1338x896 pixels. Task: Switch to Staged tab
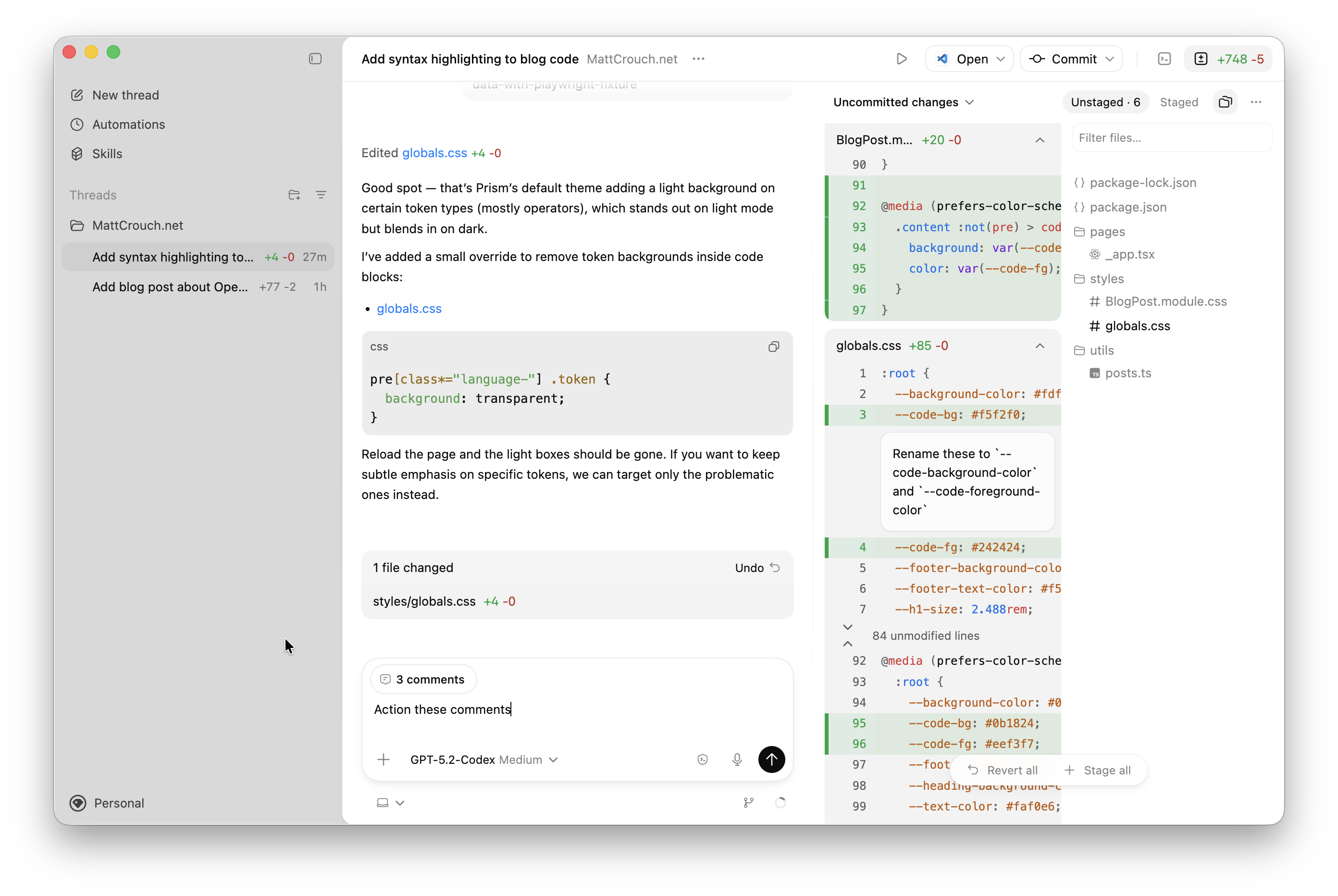[x=1178, y=102]
